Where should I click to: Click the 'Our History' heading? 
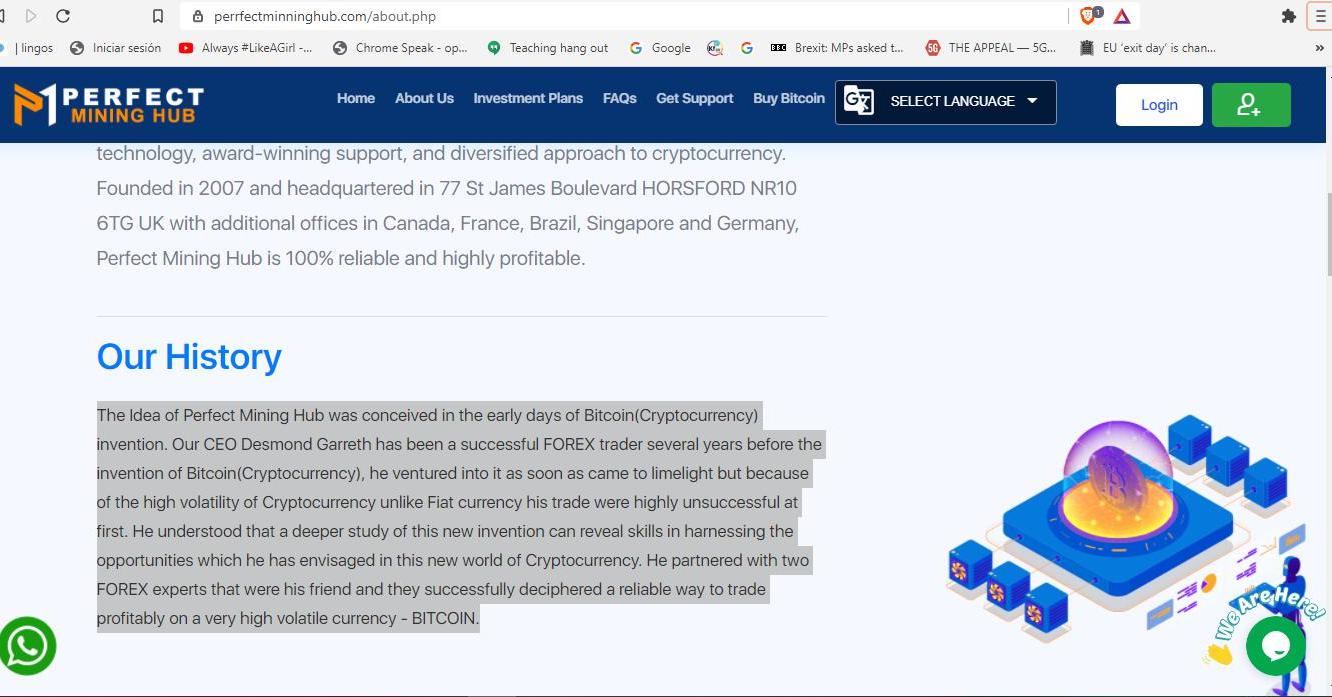tap(189, 357)
